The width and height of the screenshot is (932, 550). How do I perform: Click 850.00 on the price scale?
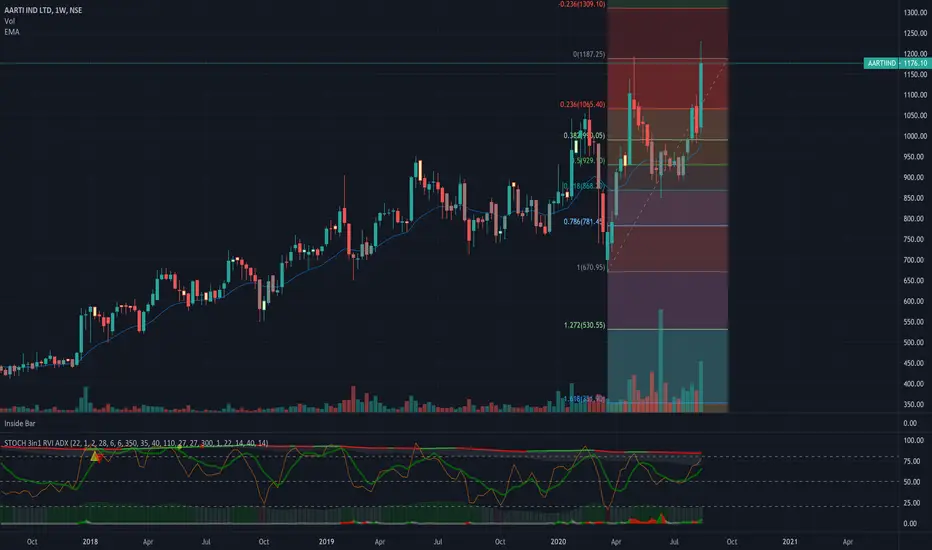915,198
